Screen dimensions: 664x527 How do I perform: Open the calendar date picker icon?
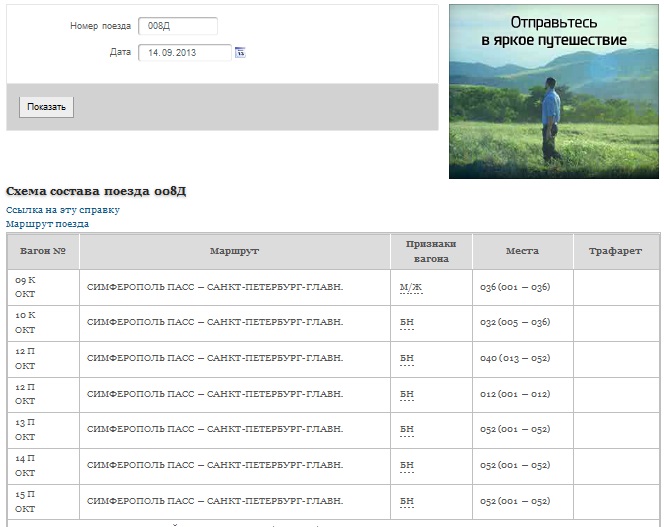(x=240, y=52)
